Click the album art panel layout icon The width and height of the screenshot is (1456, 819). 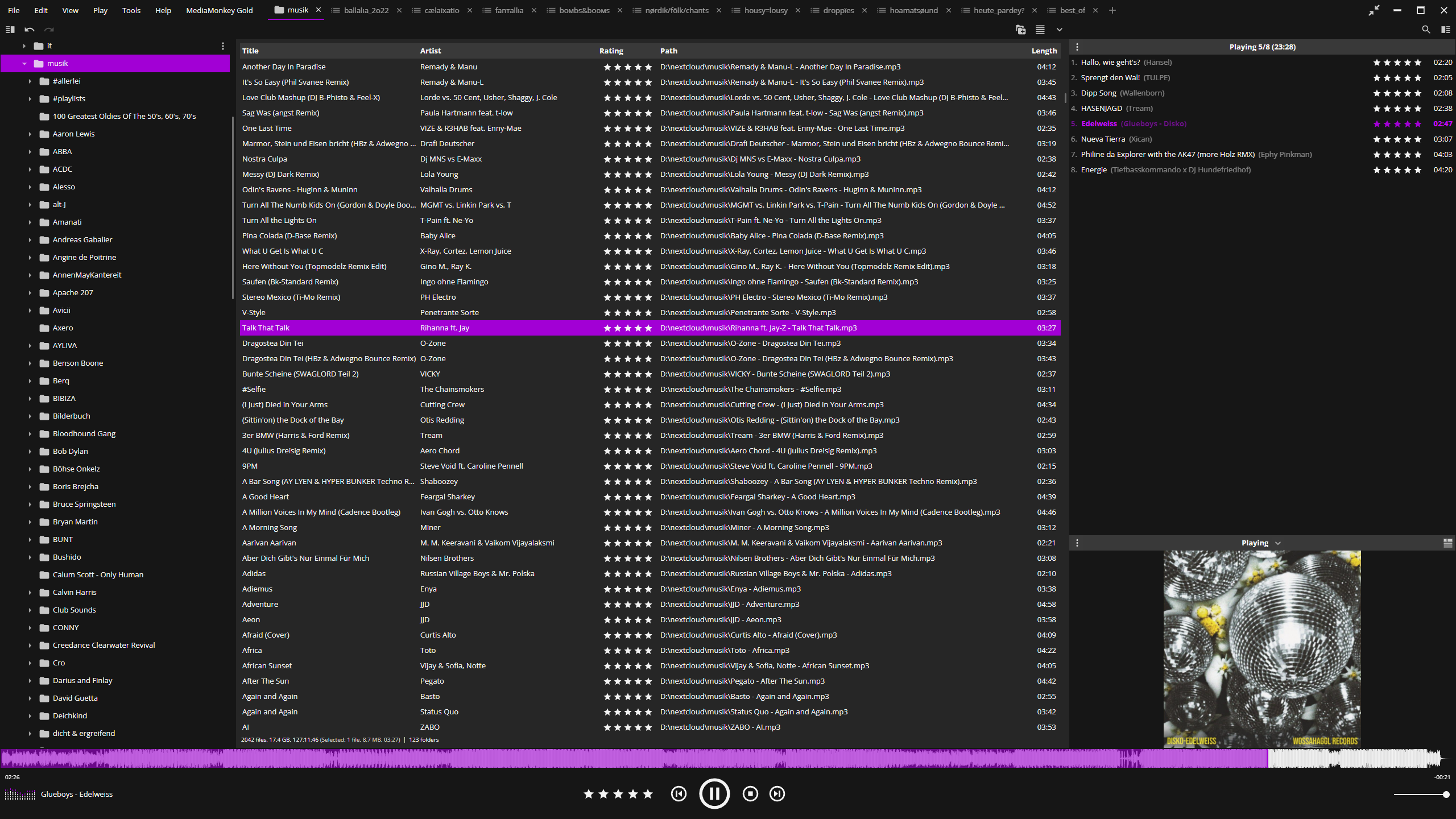click(x=1448, y=543)
